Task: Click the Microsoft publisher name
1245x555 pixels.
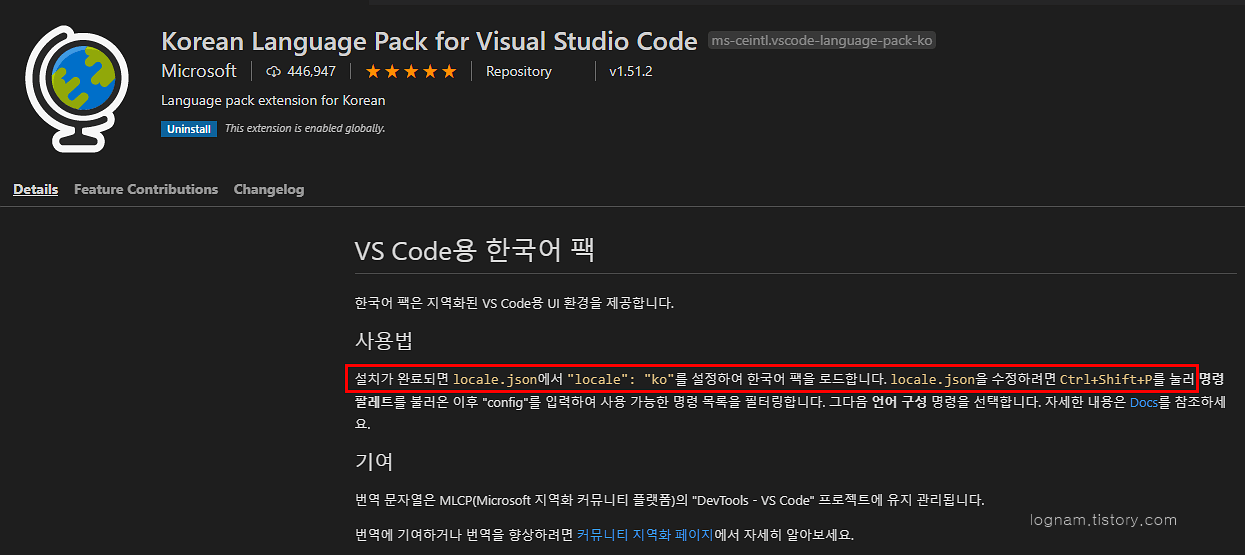Action: (x=199, y=71)
